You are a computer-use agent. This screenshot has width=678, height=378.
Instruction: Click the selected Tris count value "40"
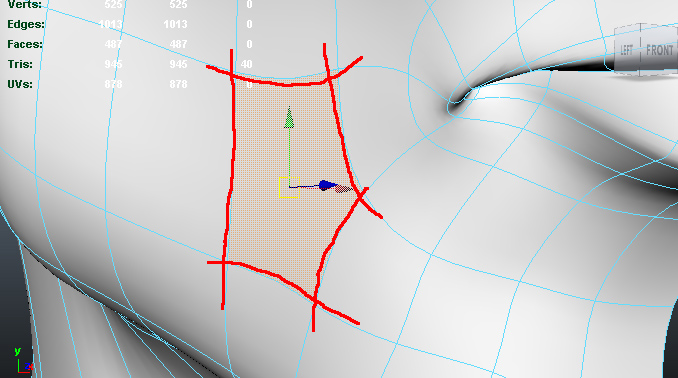click(246, 64)
